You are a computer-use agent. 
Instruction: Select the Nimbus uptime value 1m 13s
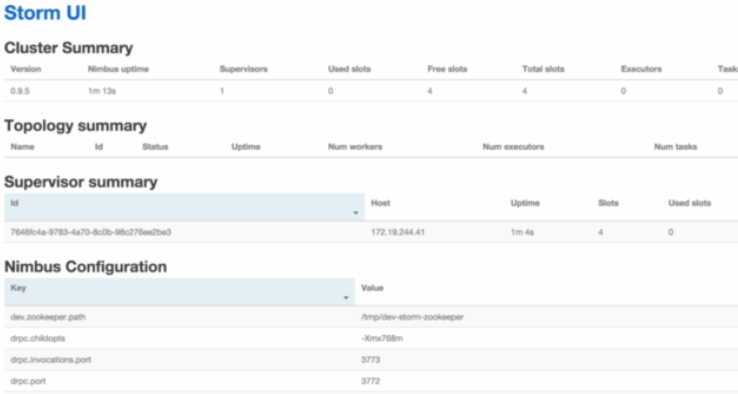[102, 91]
